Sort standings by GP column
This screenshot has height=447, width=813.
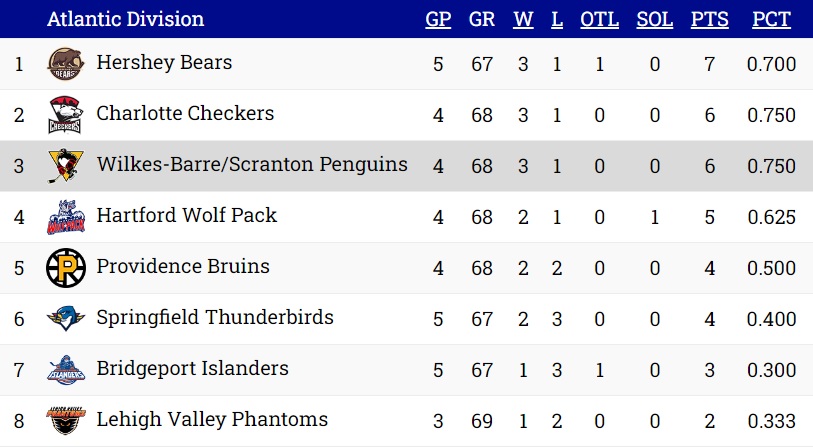click(x=438, y=19)
